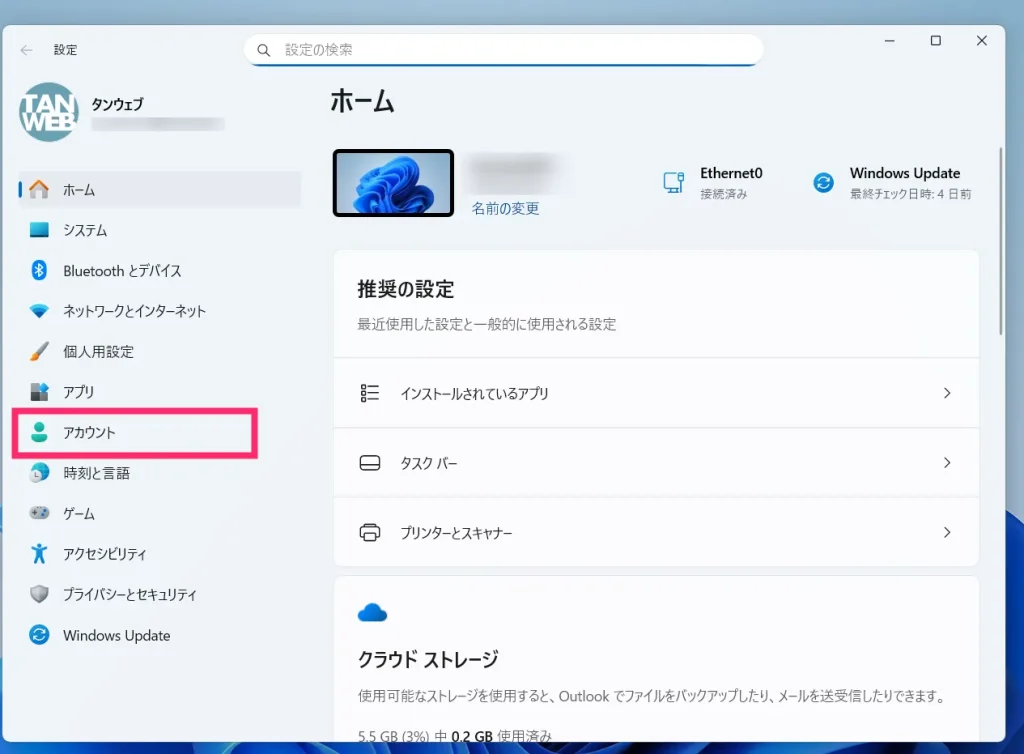
Task: Select ホーム in the sidebar
Action: 160,189
